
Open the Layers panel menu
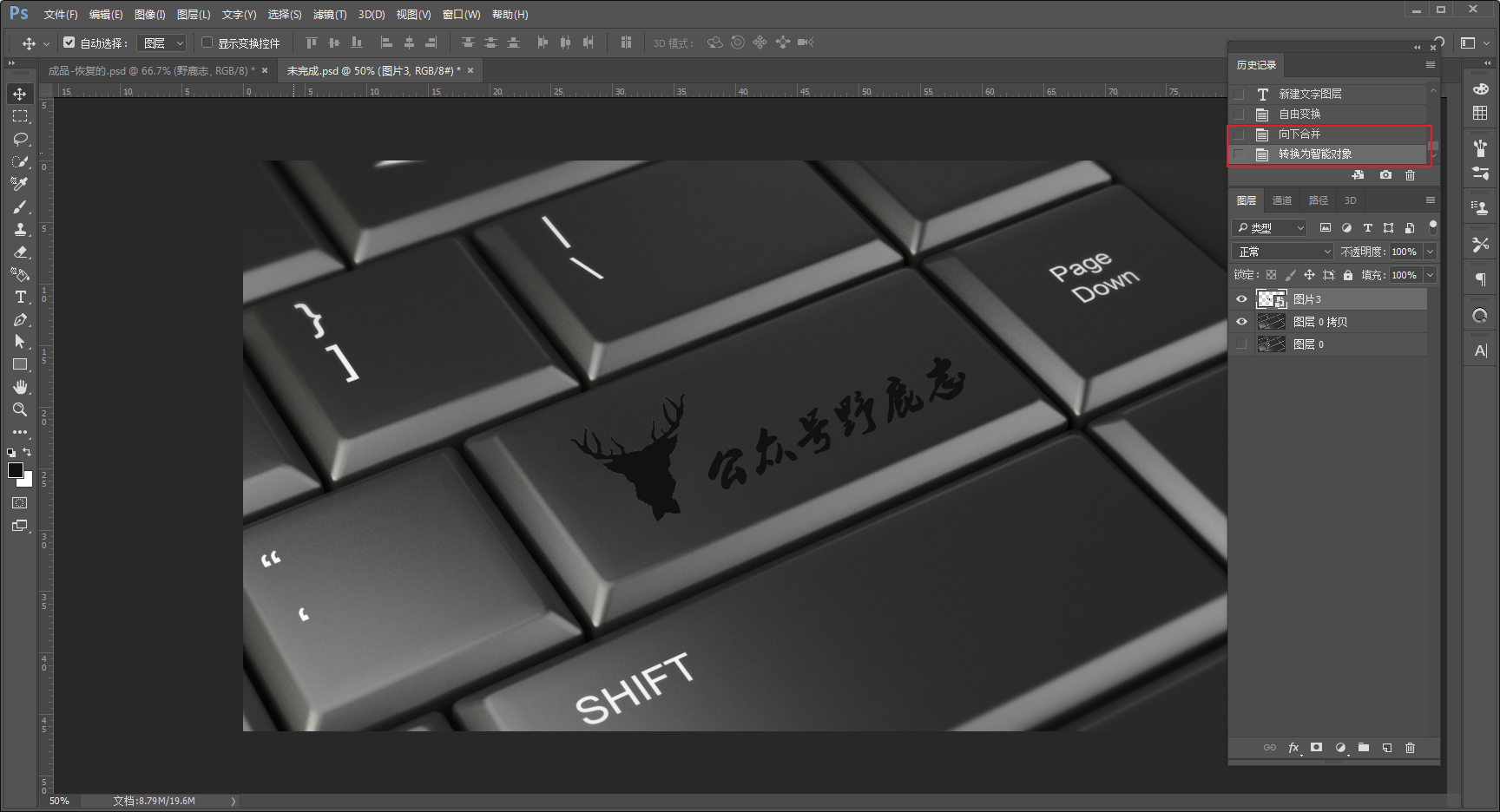coord(1430,200)
